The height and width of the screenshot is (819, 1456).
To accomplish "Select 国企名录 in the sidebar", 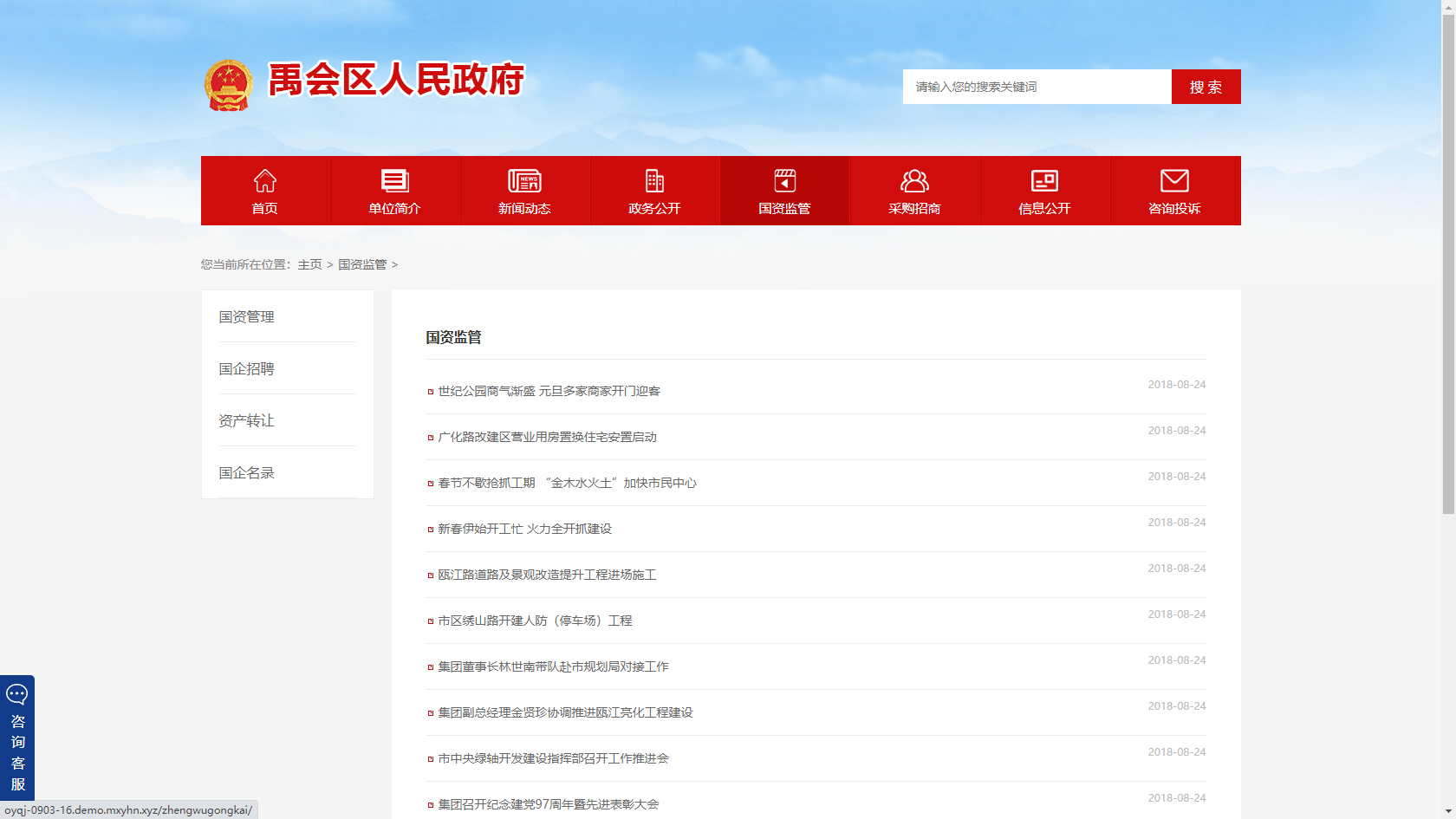I will [247, 473].
